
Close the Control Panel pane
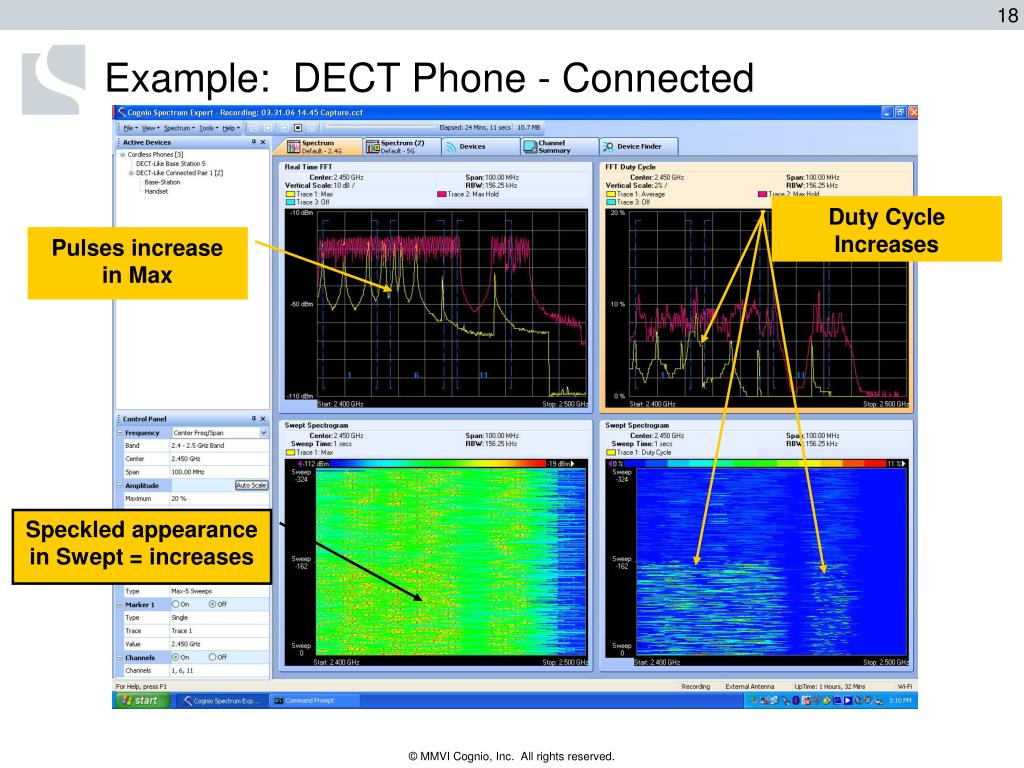[263, 419]
